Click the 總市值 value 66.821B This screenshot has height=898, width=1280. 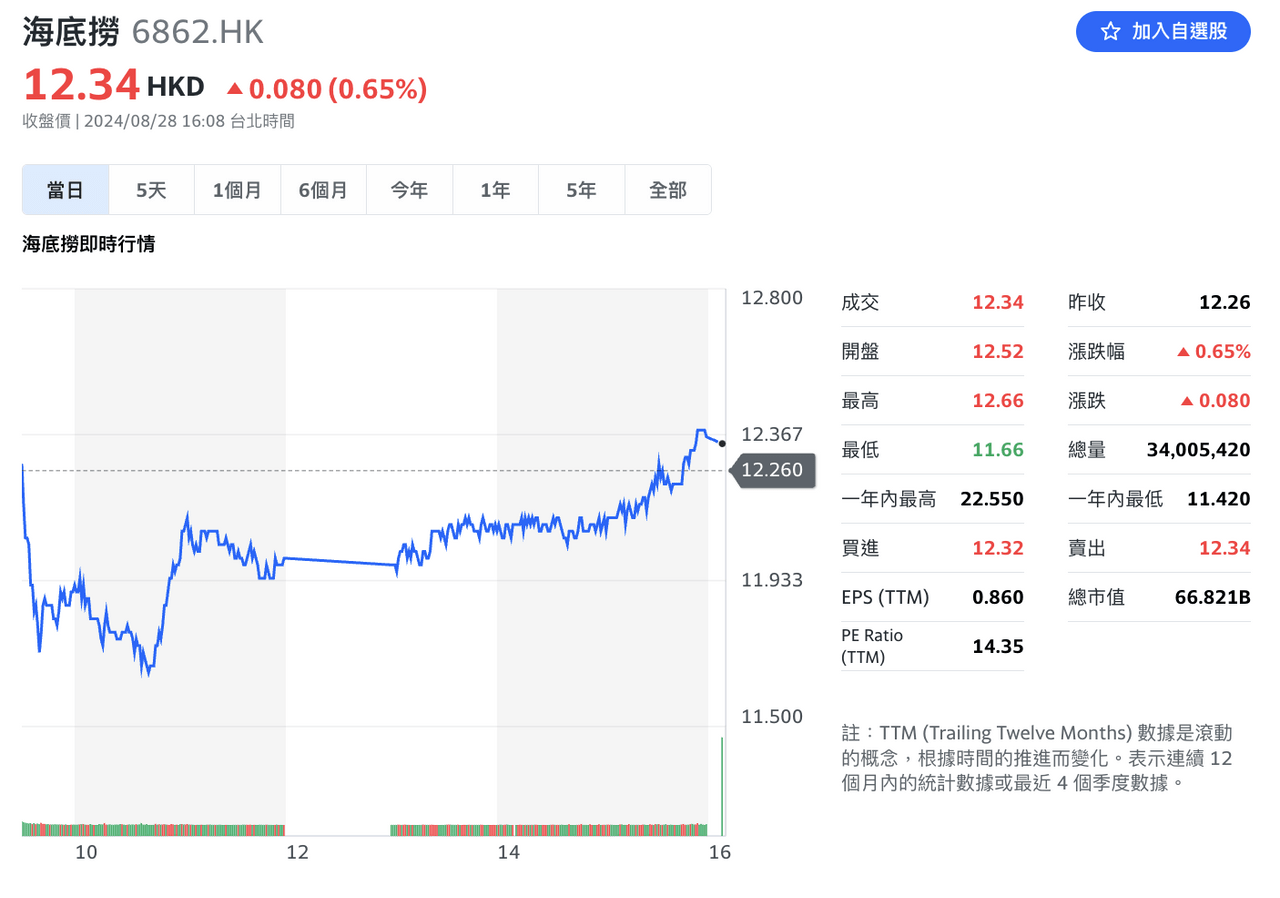coord(1212,597)
